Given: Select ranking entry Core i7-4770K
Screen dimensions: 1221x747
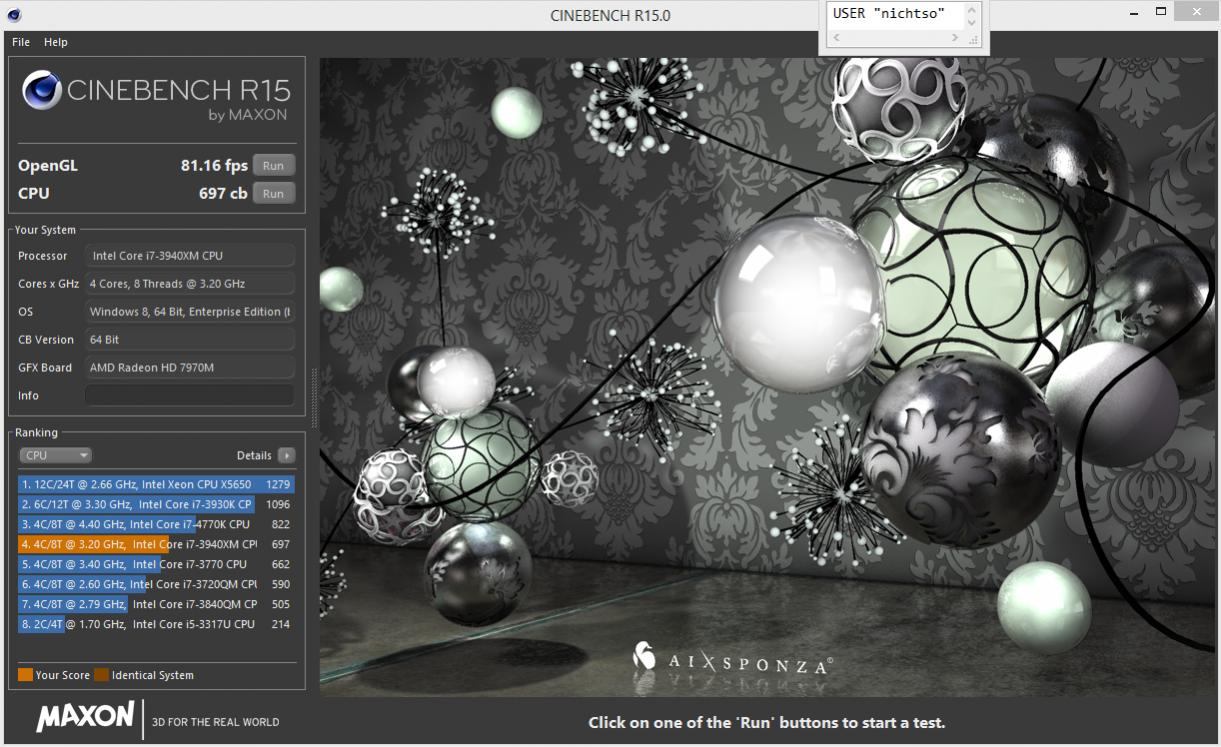Looking at the screenshot, I should (x=157, y=524).
